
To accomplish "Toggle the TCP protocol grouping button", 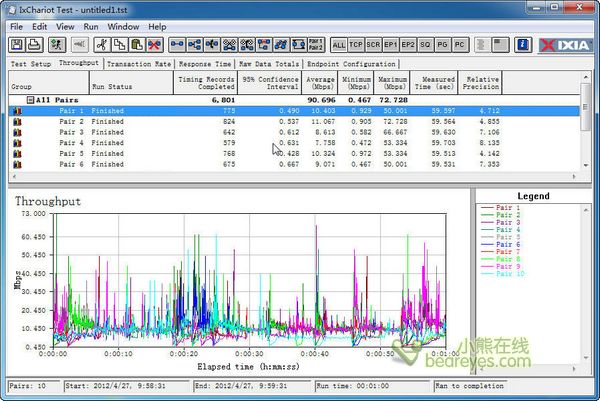I will coord(356,45).
